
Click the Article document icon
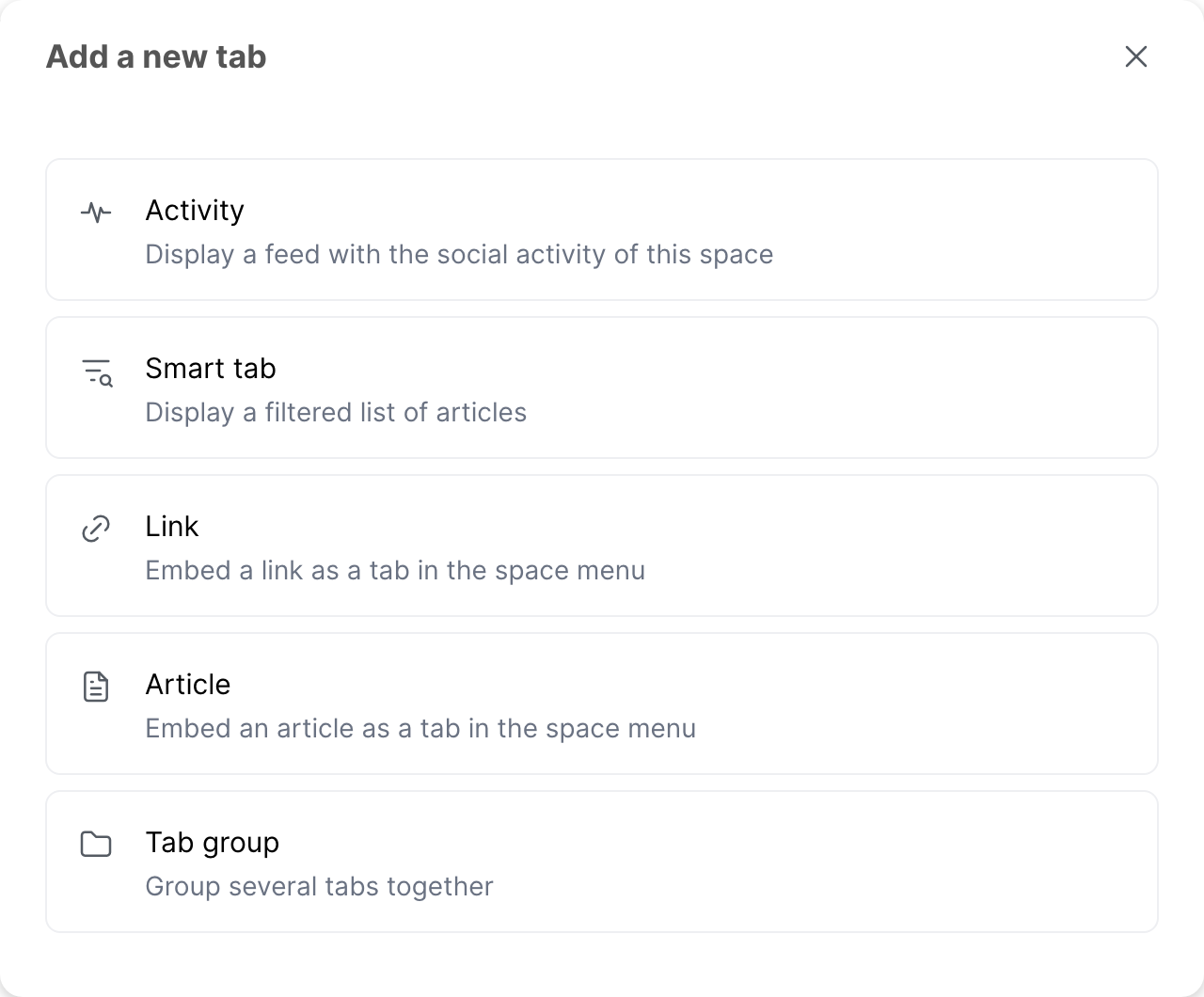tap(96, 687)
